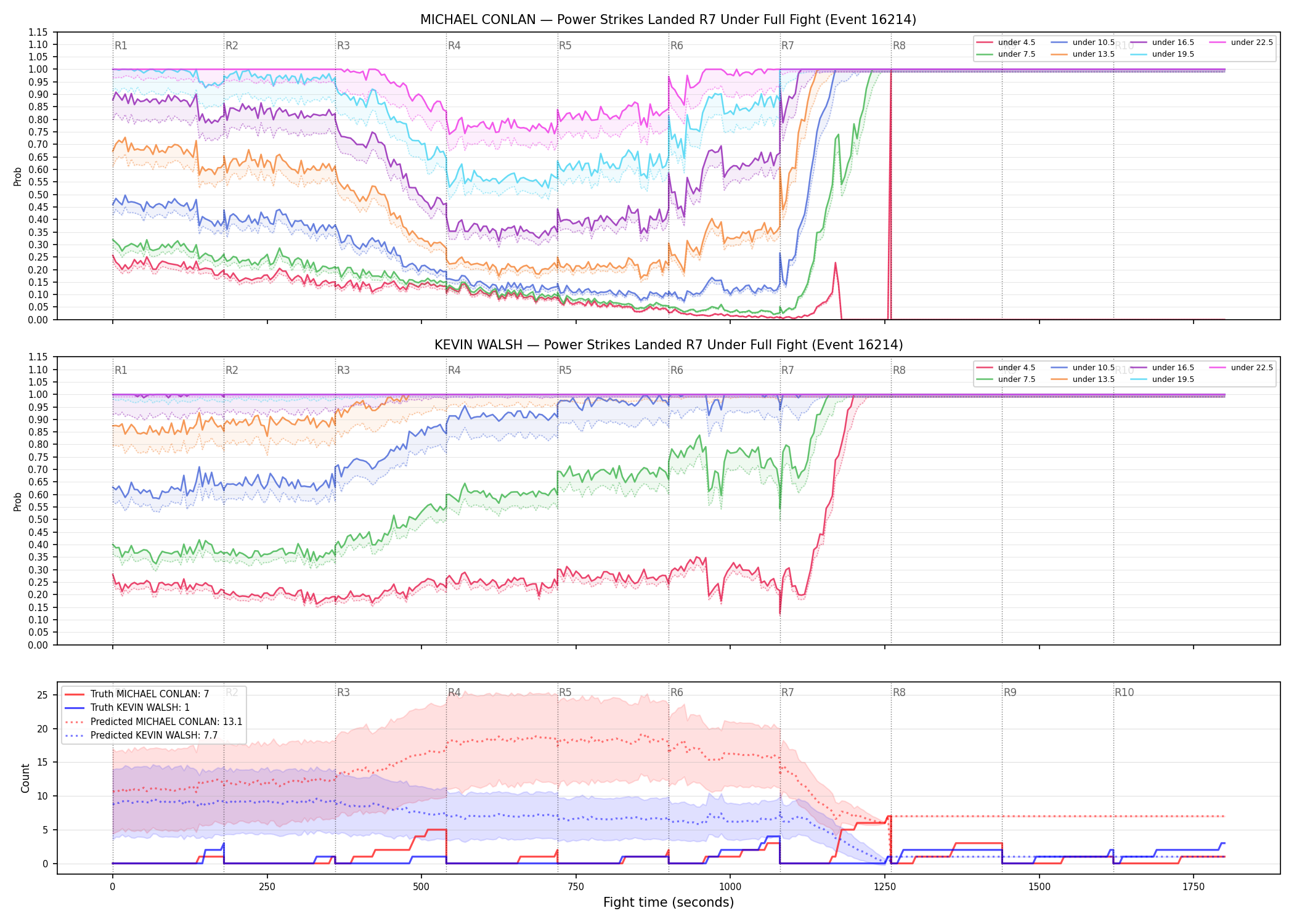The image size is (1294, 924).
Task: Click the 1000 x-axis tick label
Action: (x=730, y=887)
